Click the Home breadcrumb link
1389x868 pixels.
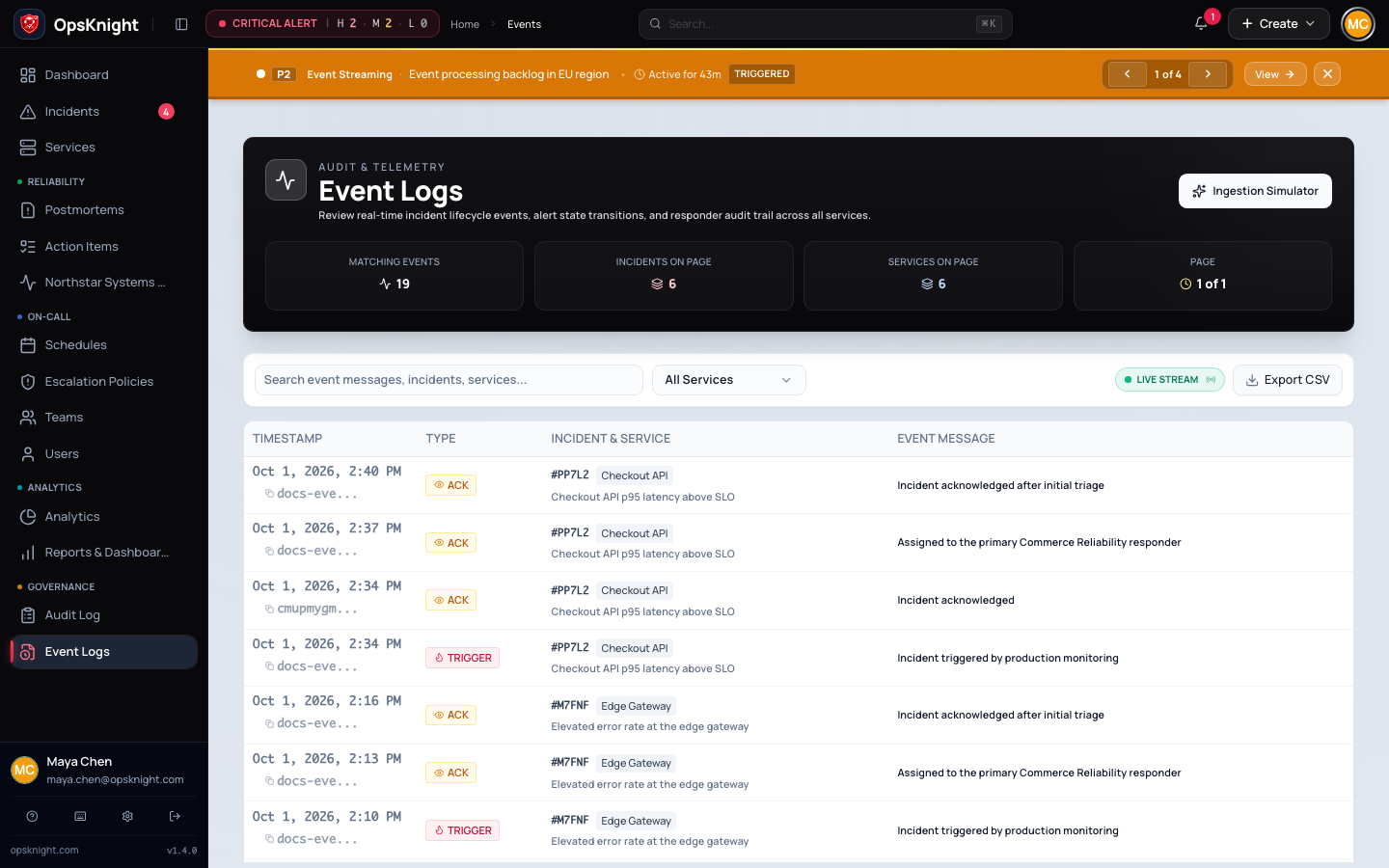coord(465,24)
